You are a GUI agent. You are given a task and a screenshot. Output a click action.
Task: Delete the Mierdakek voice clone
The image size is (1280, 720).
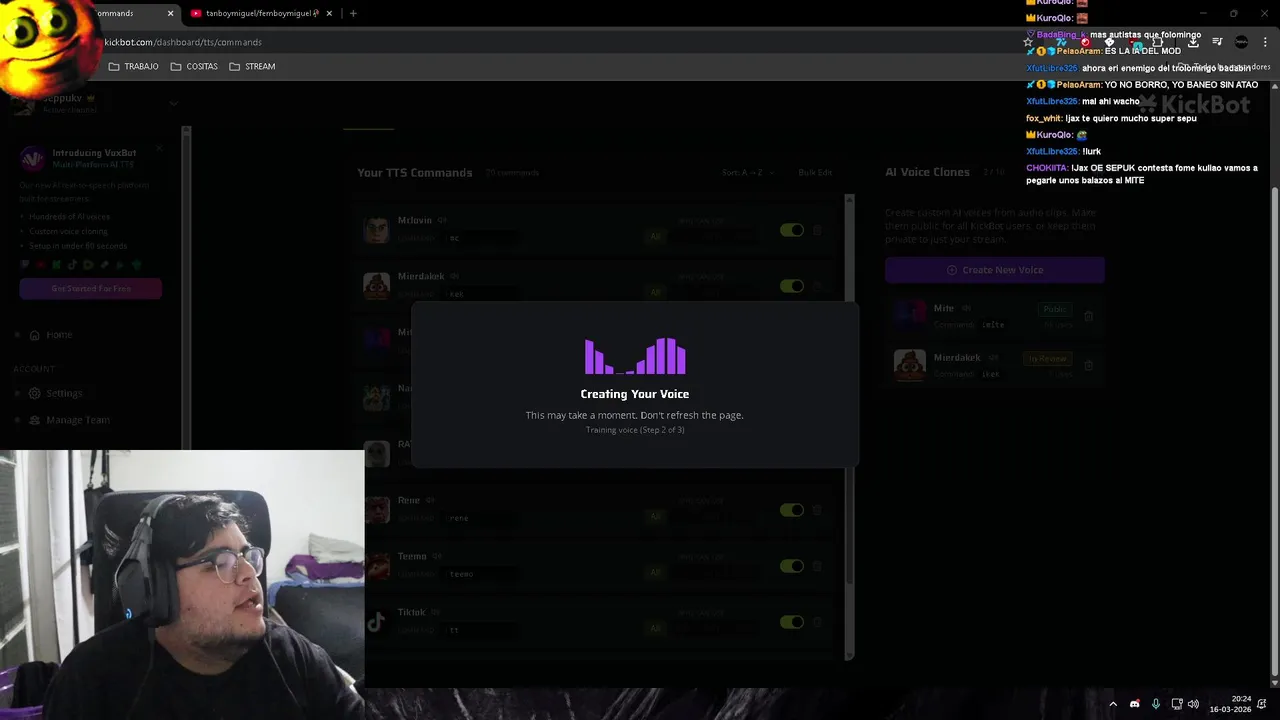[1088, 365]
